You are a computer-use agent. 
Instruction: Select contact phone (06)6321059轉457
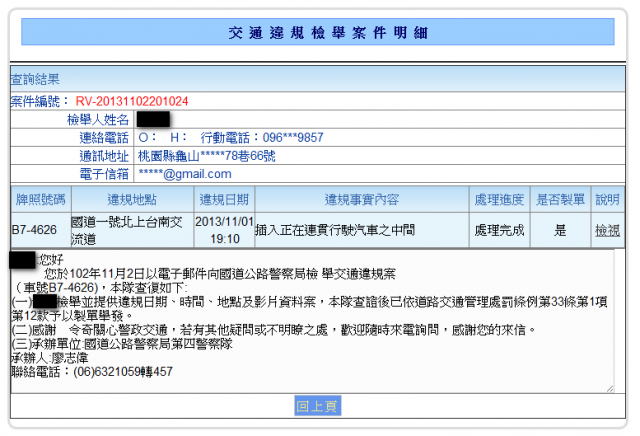point(123,372)
